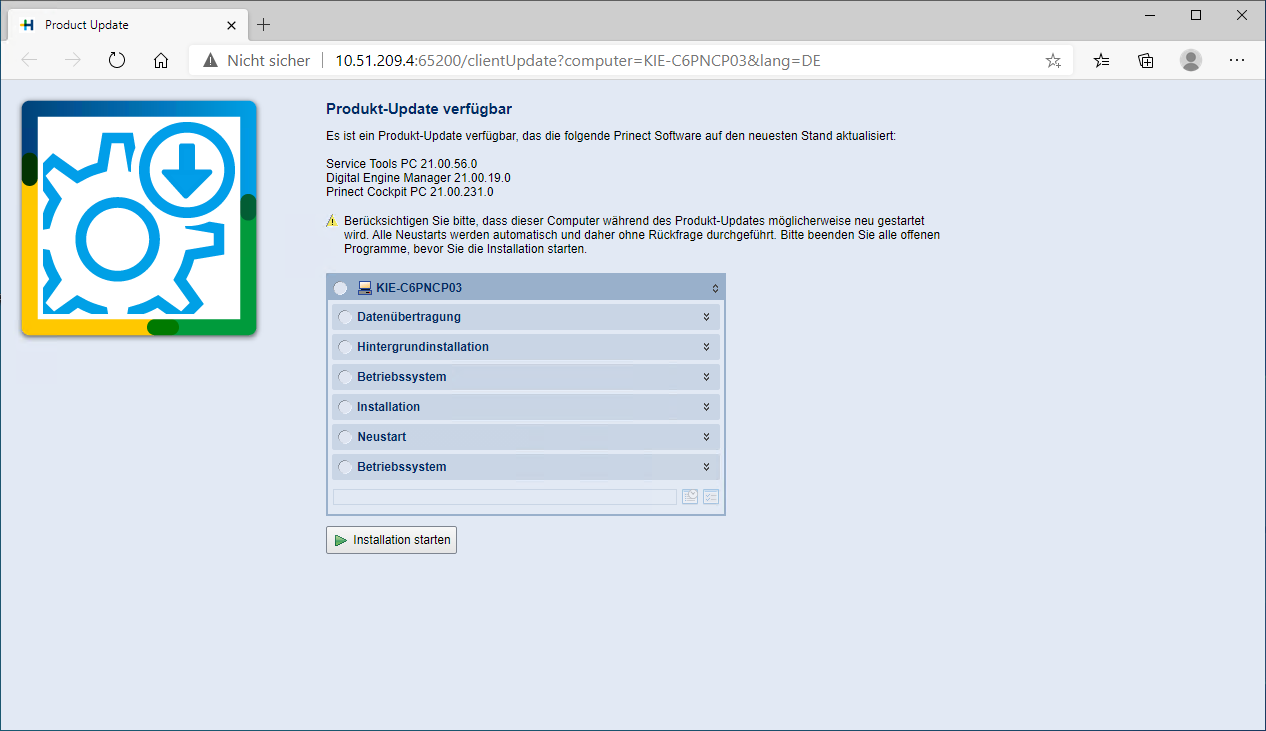Click the Datenübertragung status circle
The image size is (1266, 731).
[x=346, y=318]
